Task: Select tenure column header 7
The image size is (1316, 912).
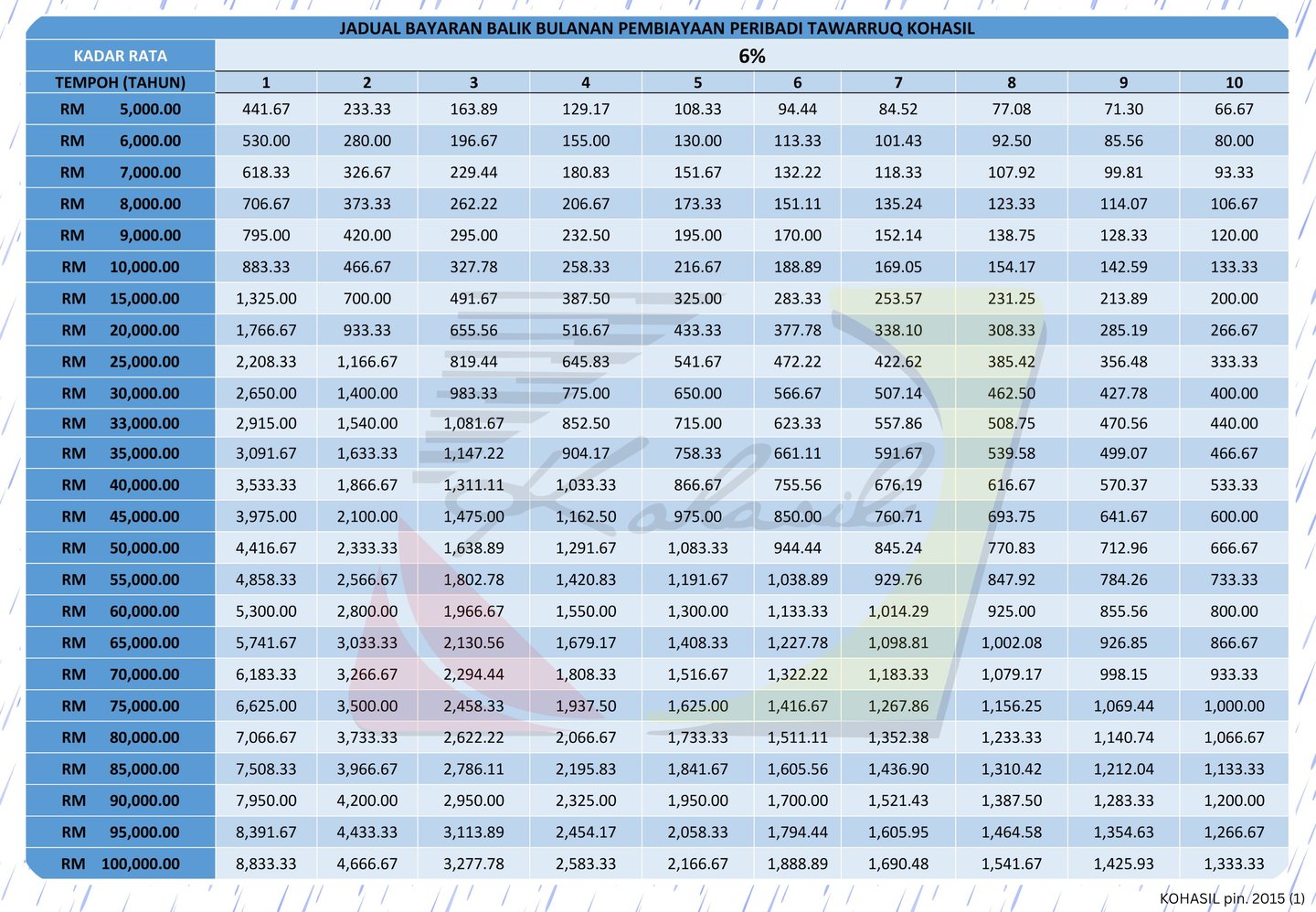Action: (898, 82)
